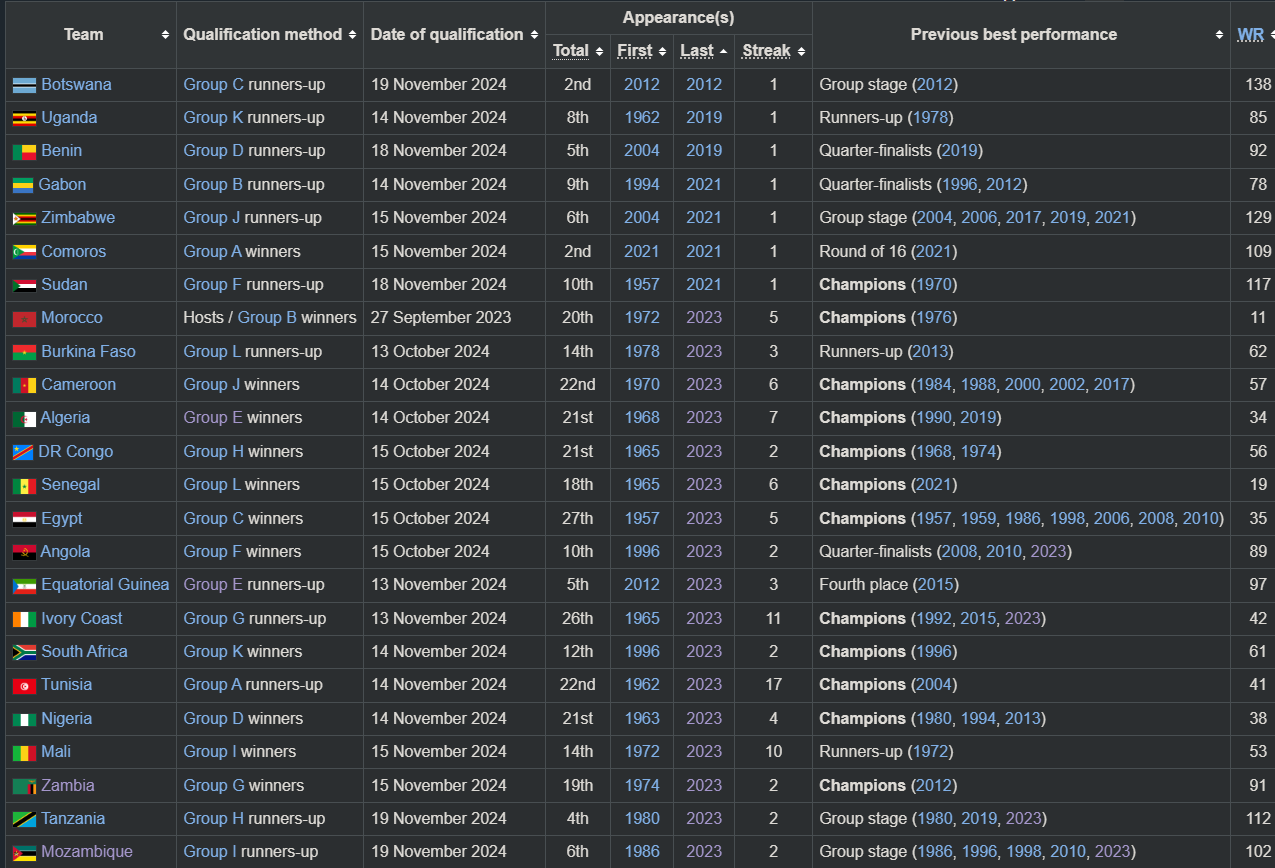Select Botswana's WR value 138
Viewport: 1275px width, 868px height.
tap(1258, 84)
